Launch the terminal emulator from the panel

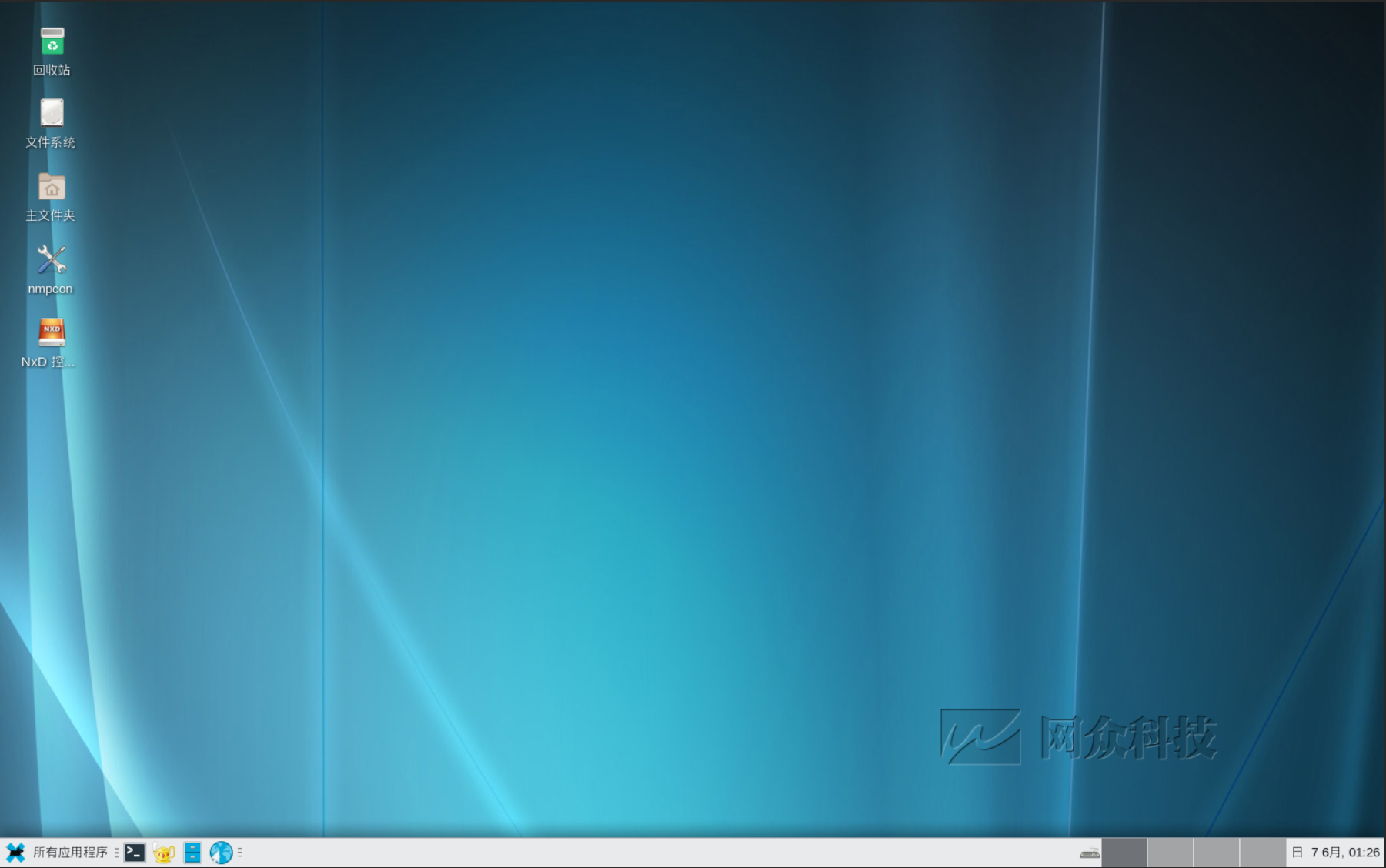click(135, 853)
